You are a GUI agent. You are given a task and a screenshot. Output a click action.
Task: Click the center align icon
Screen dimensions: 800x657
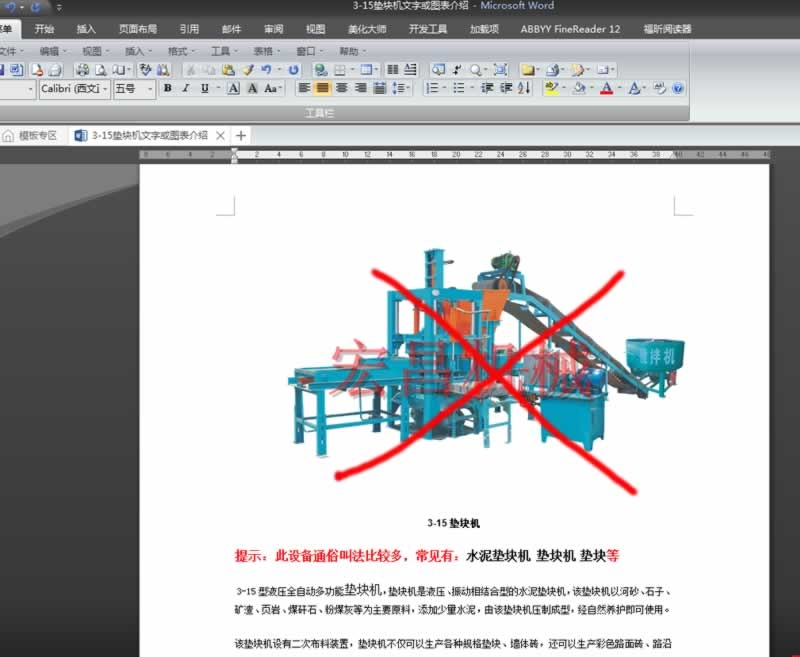[323, 89]
